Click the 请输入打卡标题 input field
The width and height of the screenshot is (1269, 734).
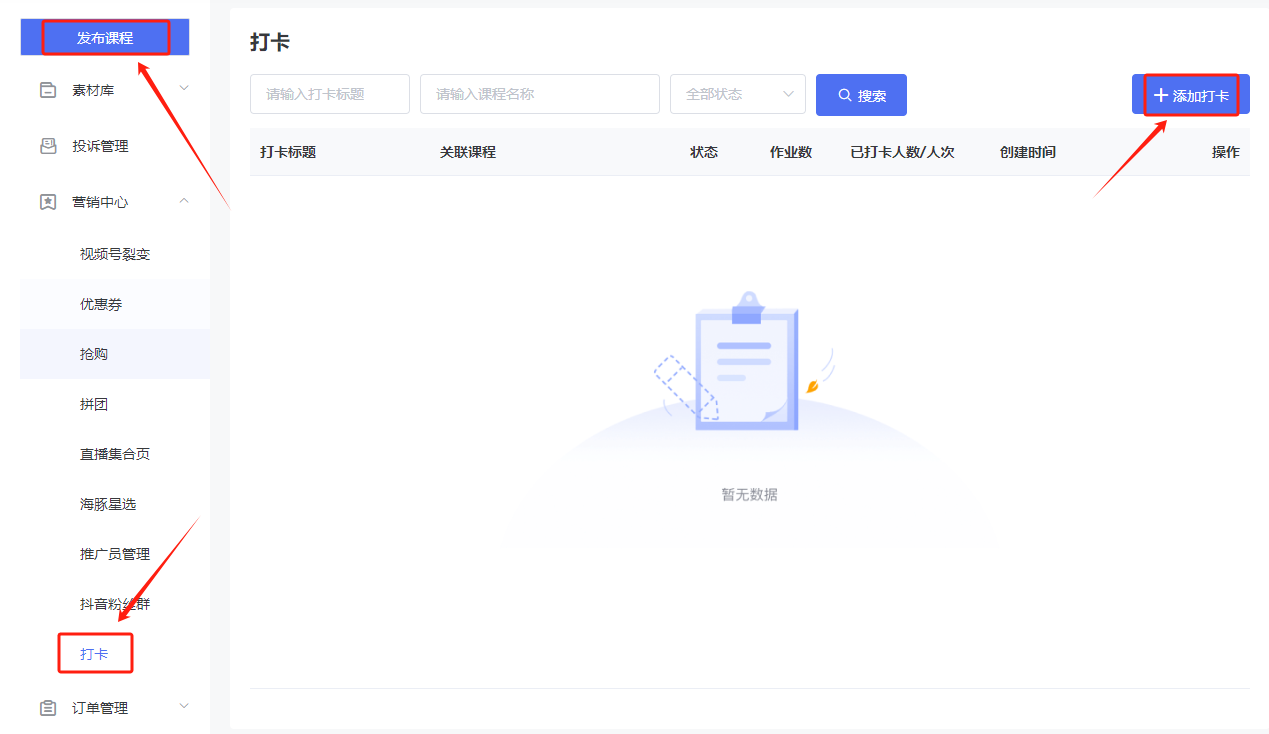click(x=329, y=94)
